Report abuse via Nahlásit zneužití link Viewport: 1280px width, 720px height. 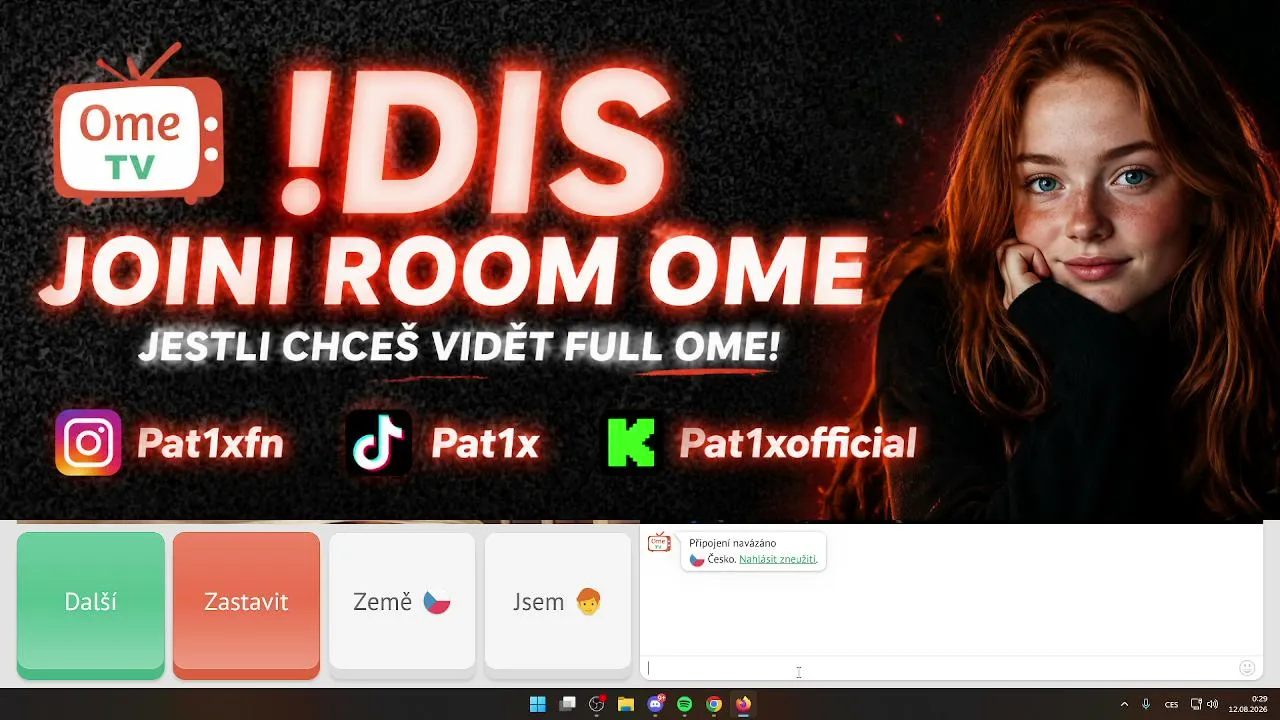[778, 559]
